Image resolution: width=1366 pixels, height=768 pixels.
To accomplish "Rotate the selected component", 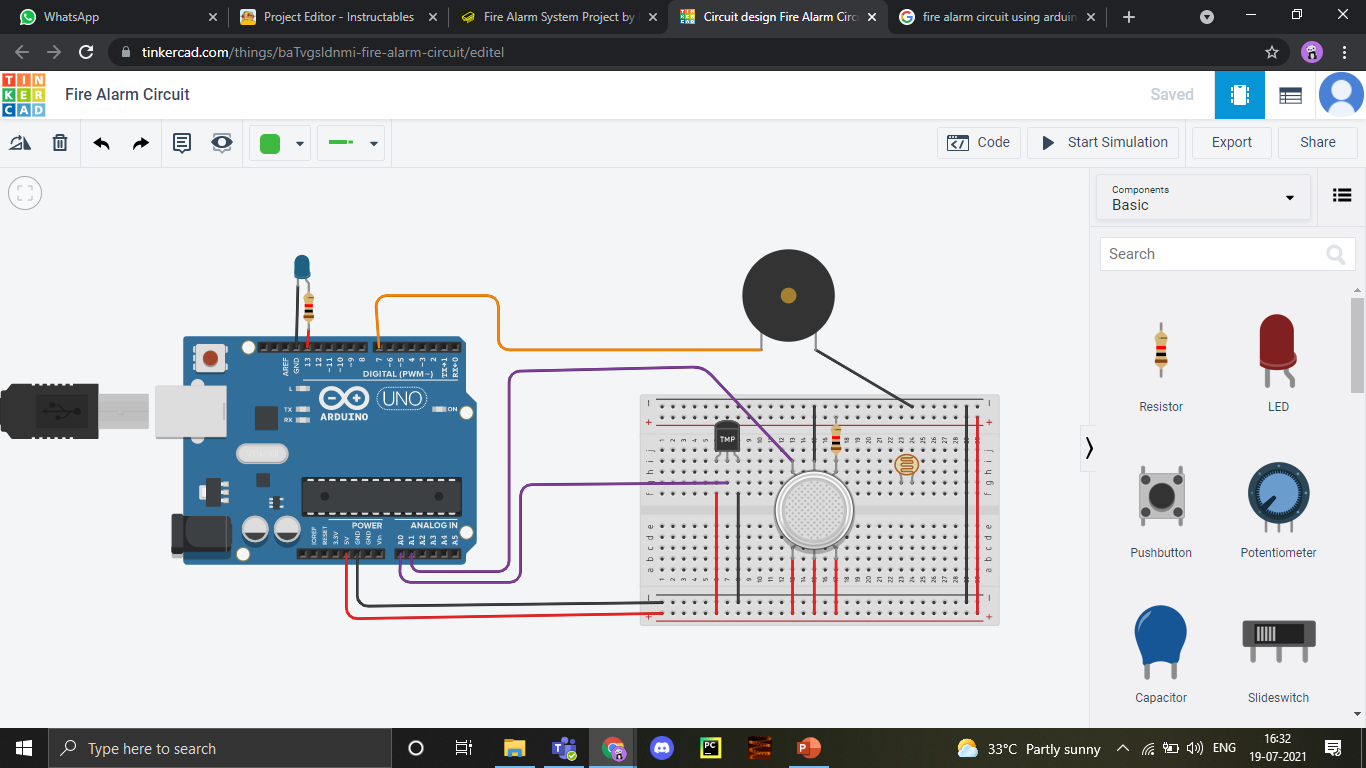I will pyautogui.click(x=20, y=143).
